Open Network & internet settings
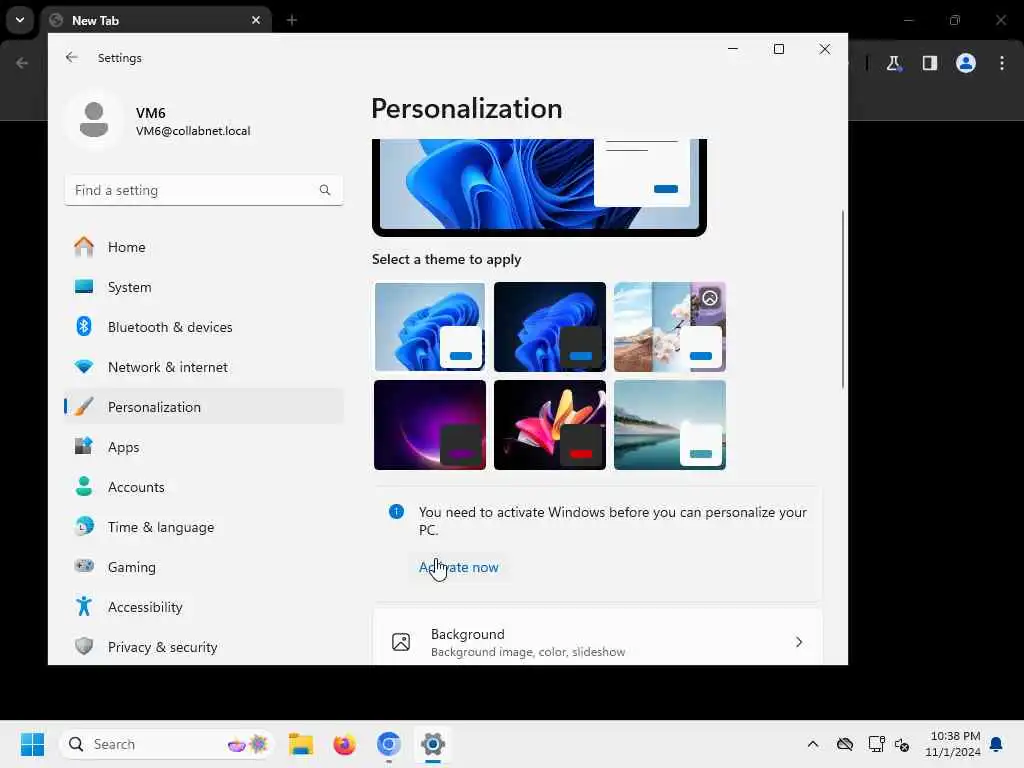 pos(204,367)
